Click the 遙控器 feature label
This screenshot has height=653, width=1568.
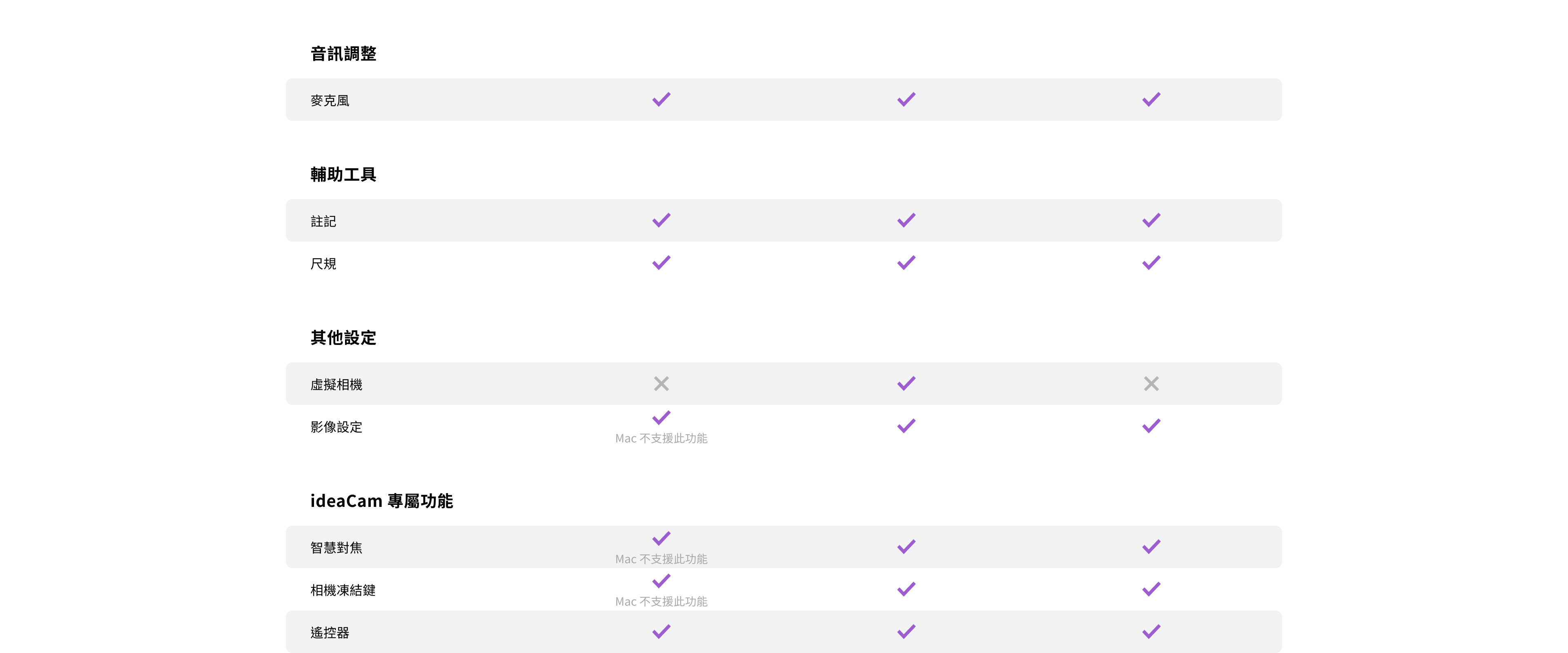pyautogui.click(x=330, y=633)
